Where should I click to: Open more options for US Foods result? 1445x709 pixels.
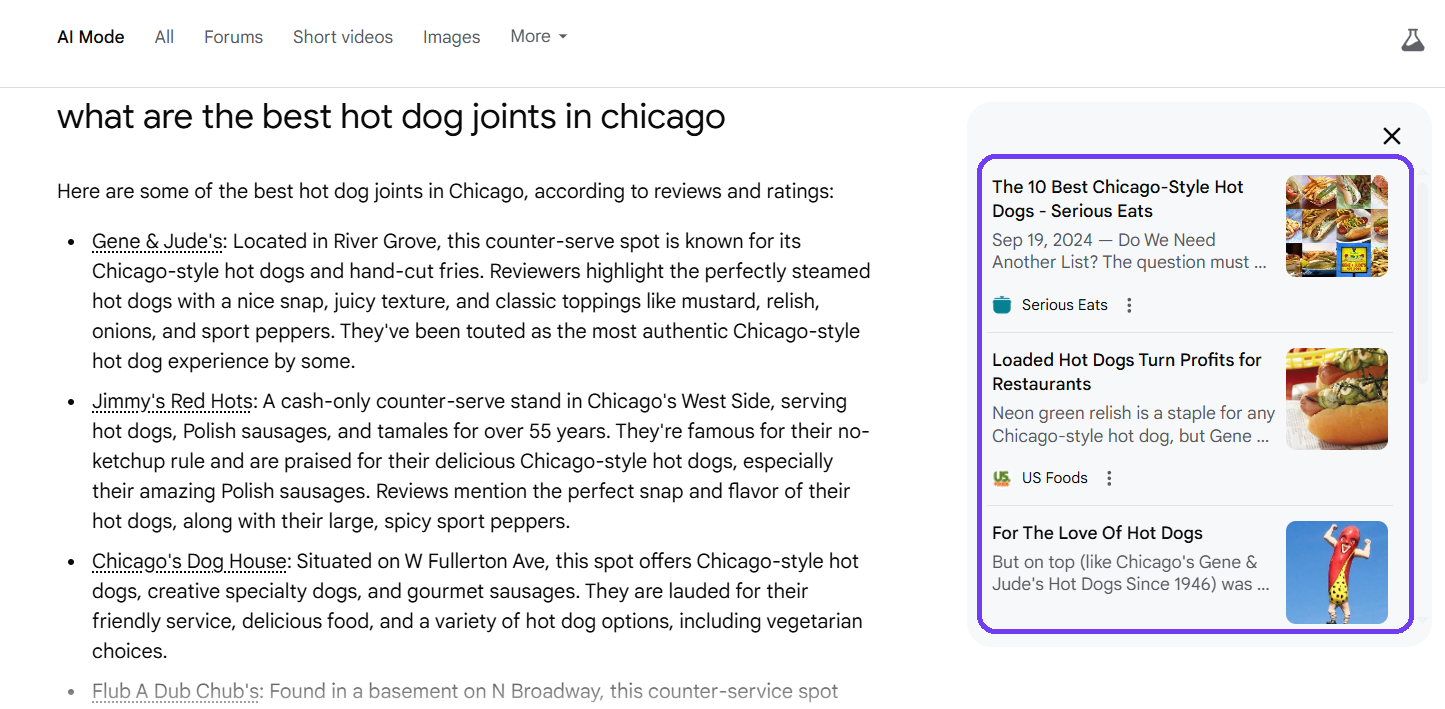(x=1109, y=478)
